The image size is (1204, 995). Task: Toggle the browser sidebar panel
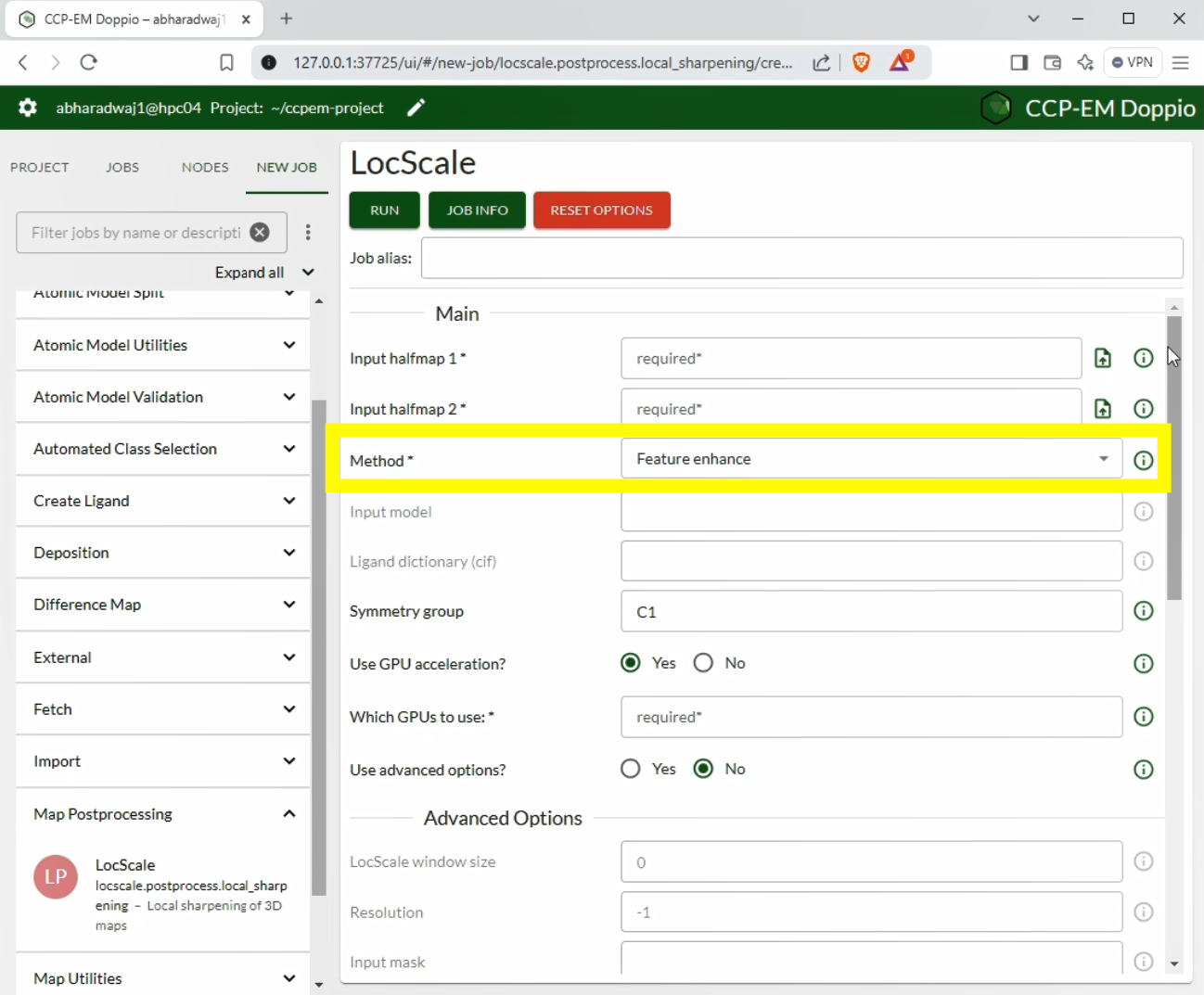1018,62
